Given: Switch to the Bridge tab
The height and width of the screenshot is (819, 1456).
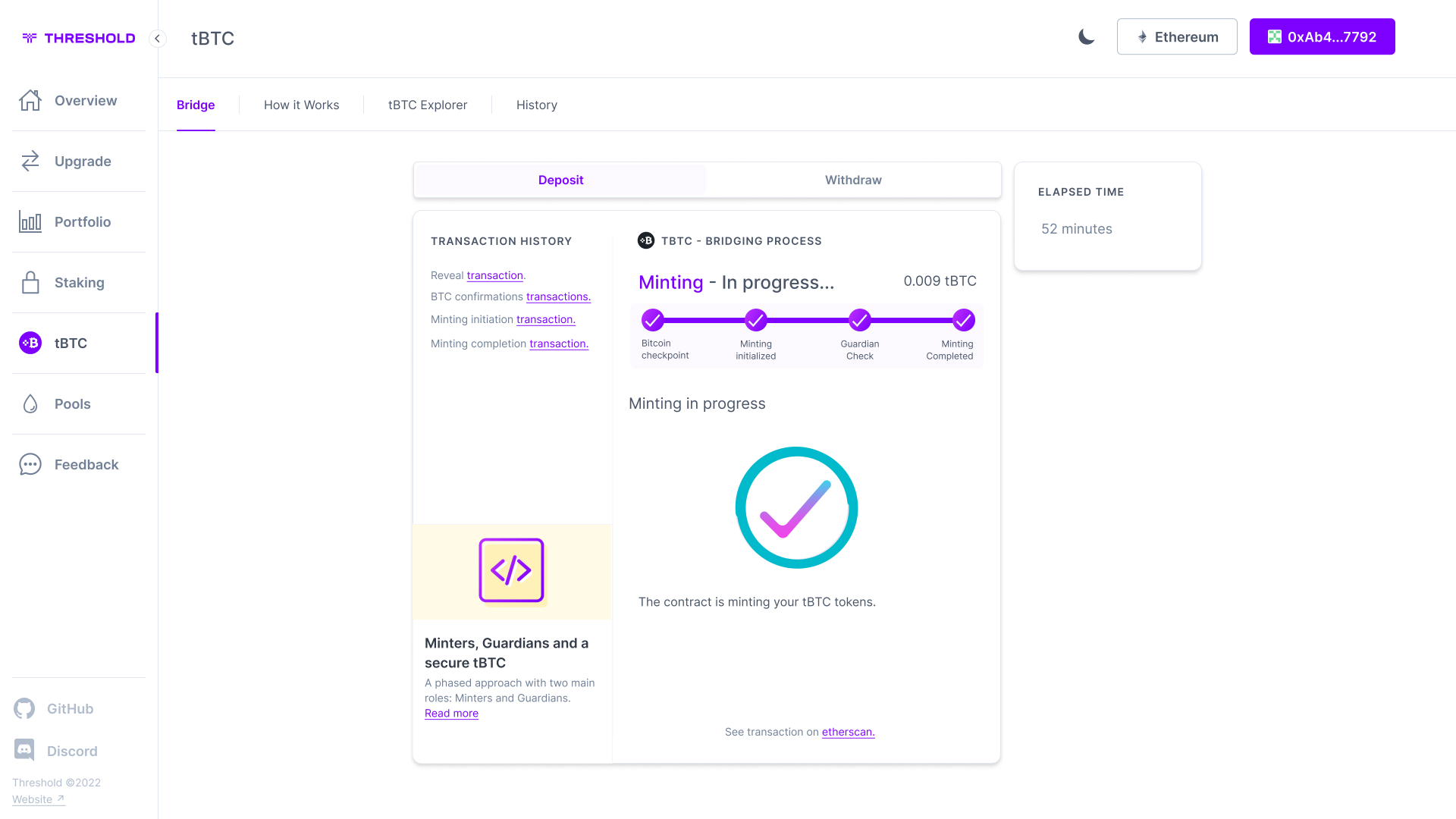Looking at the screenshot, I should (x=196, y=105).
